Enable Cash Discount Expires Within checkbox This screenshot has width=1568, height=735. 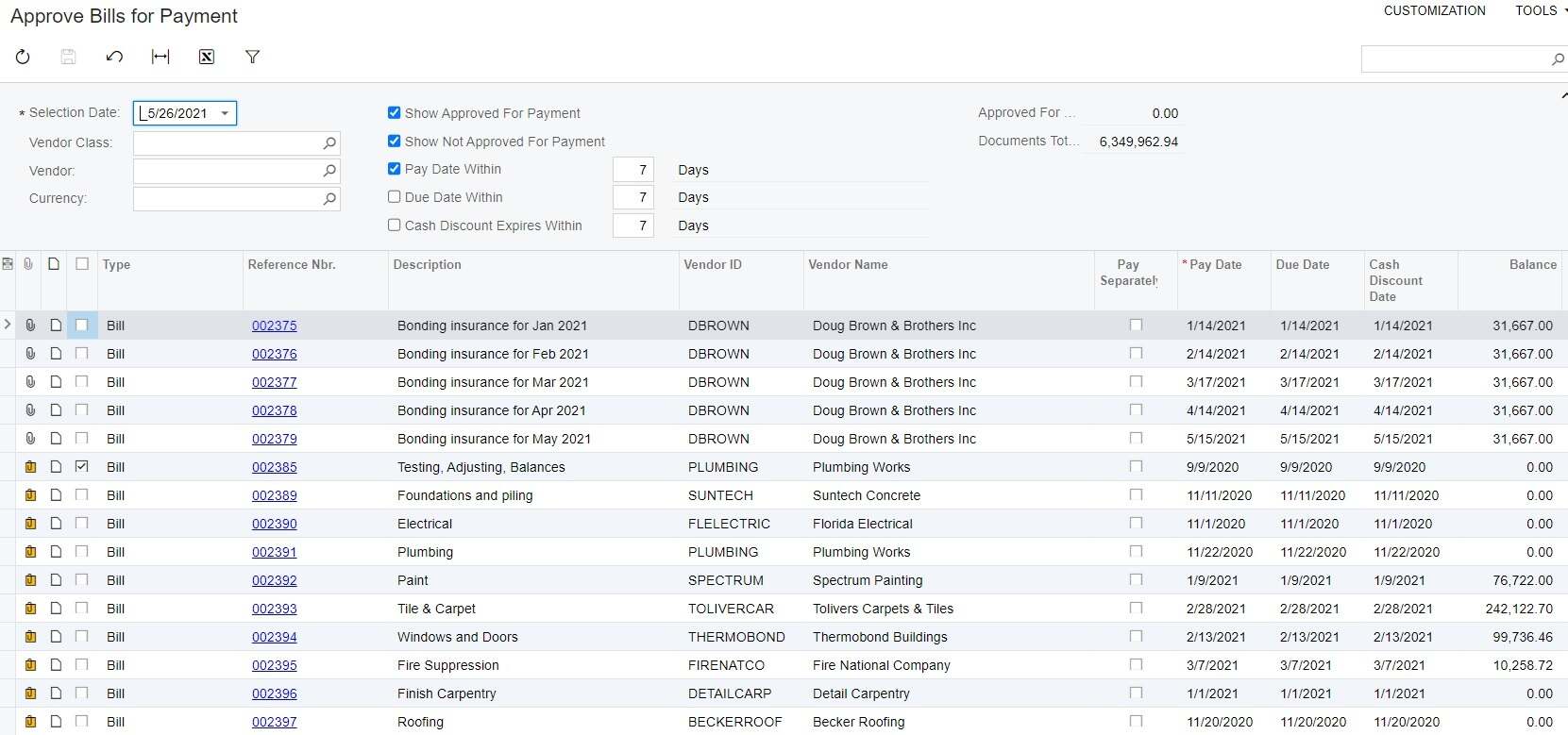coord(395,226)
